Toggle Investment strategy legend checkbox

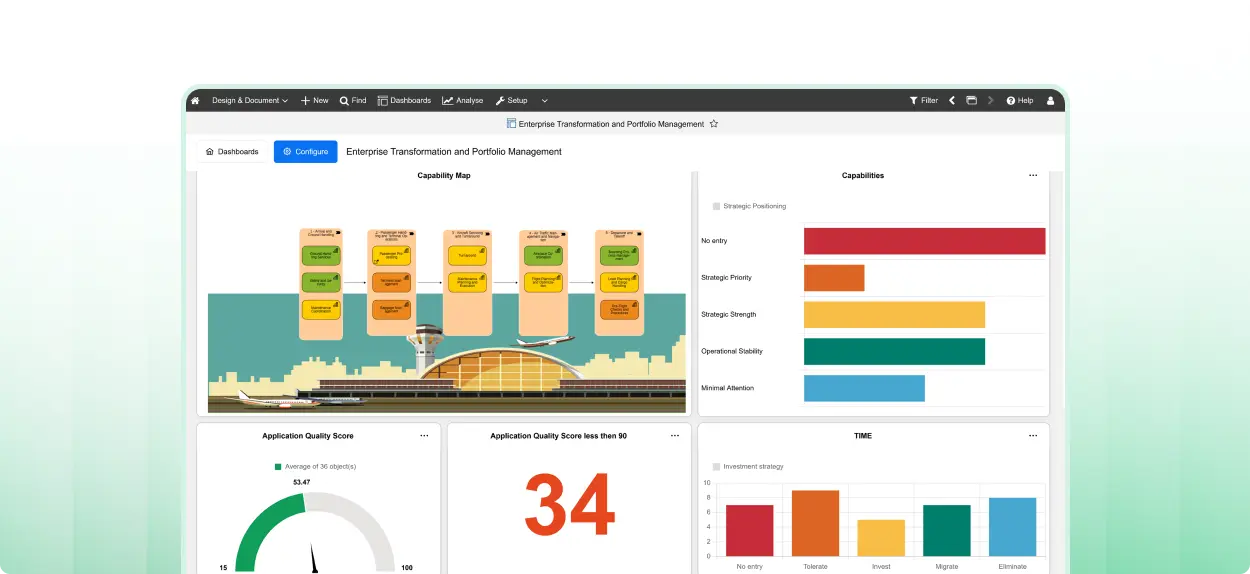click(716, 466)
